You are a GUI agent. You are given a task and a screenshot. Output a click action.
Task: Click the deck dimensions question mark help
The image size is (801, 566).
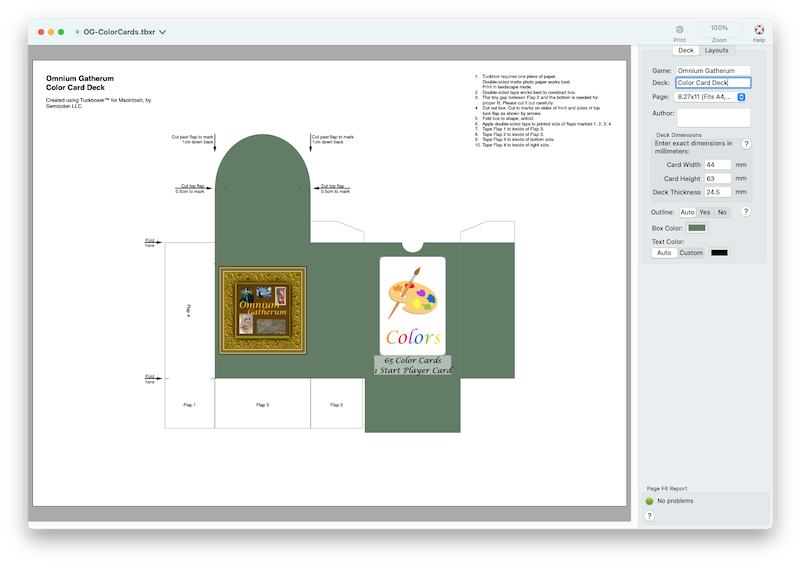(x=746, y=144)
